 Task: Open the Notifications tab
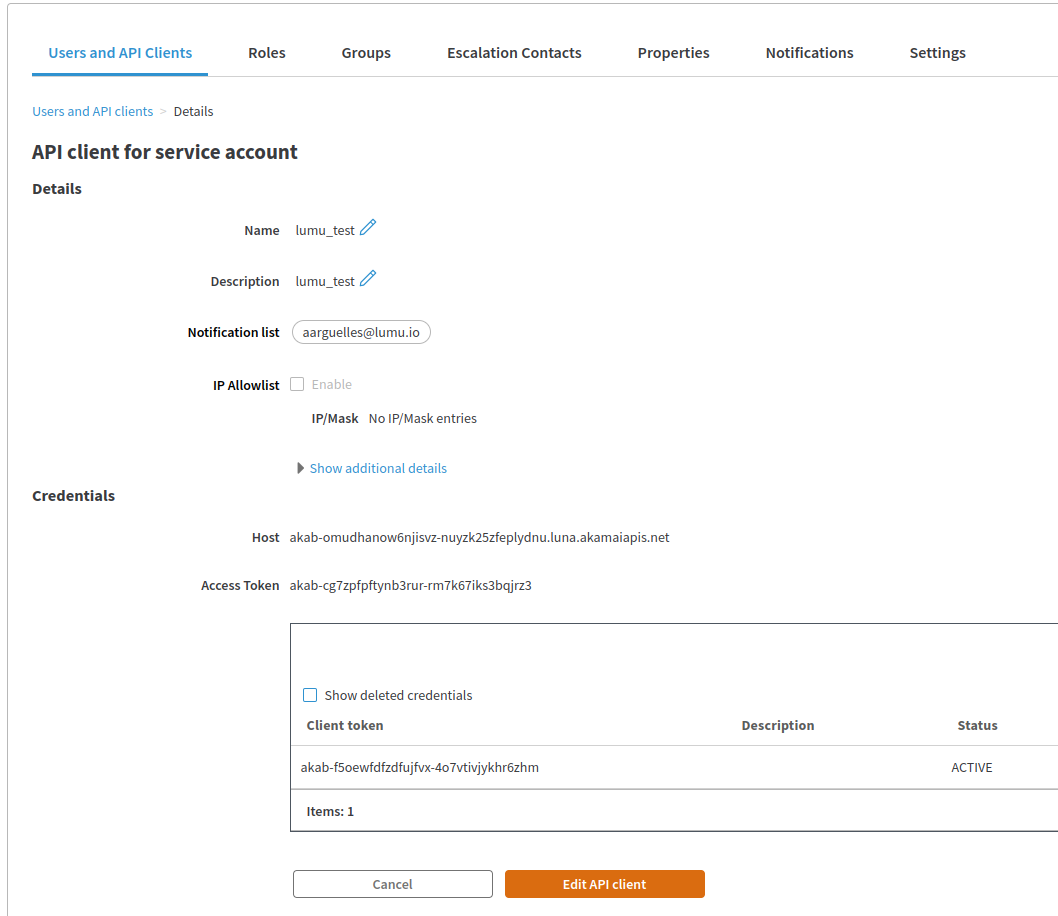click(809, 53)
